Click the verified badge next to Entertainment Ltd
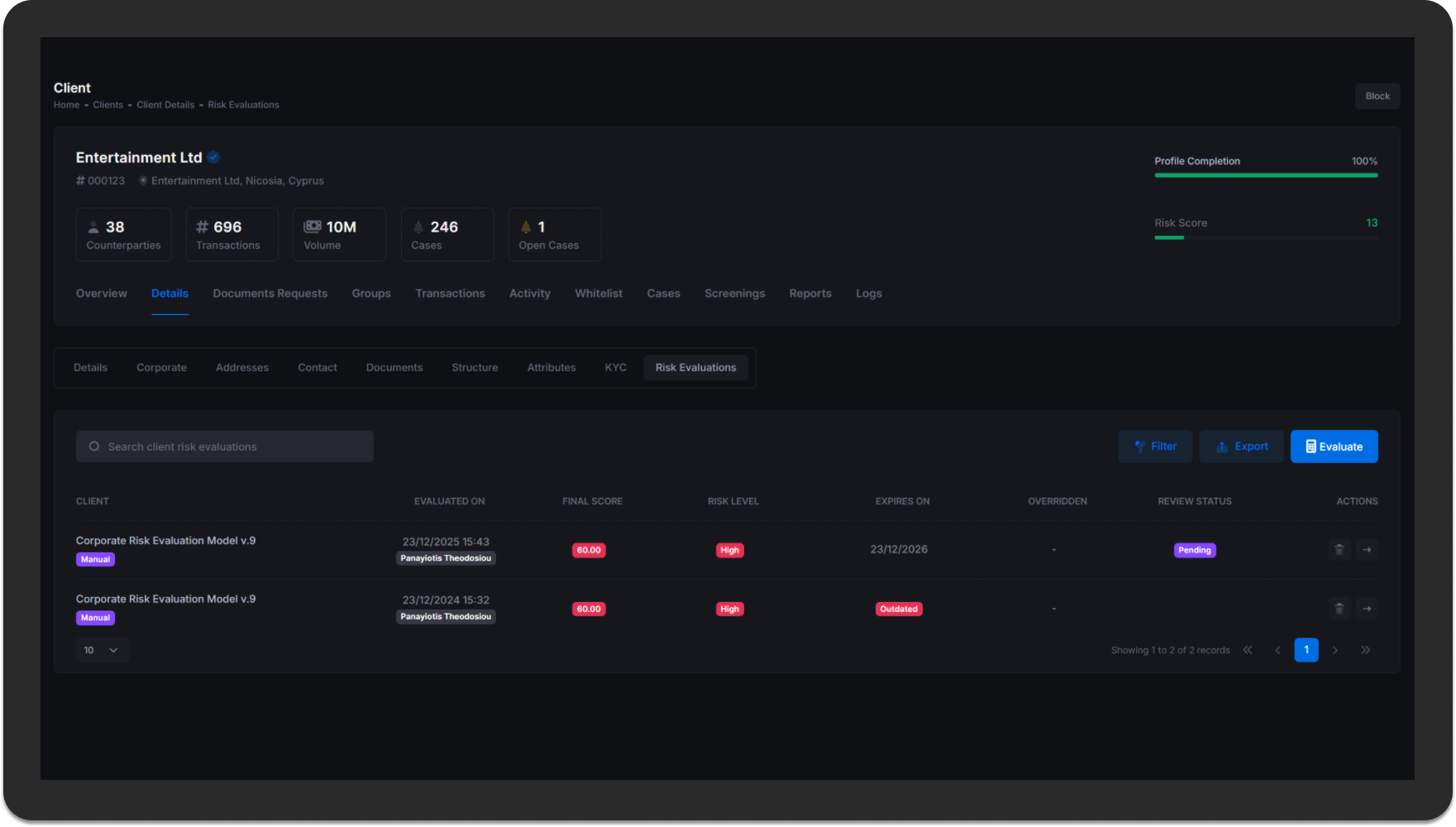This screenshot has height=827, width=1456. click(x=213, y=158)
